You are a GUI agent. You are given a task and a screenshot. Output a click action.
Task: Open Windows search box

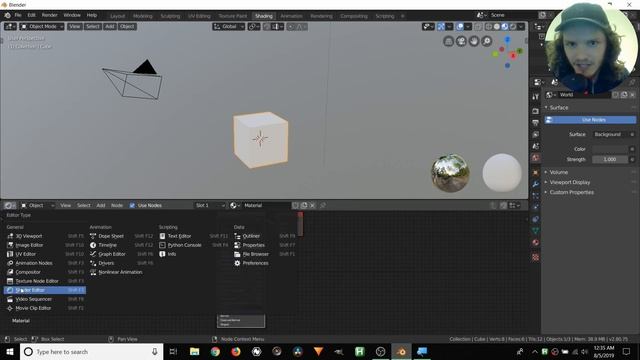[x=91, y=351]
